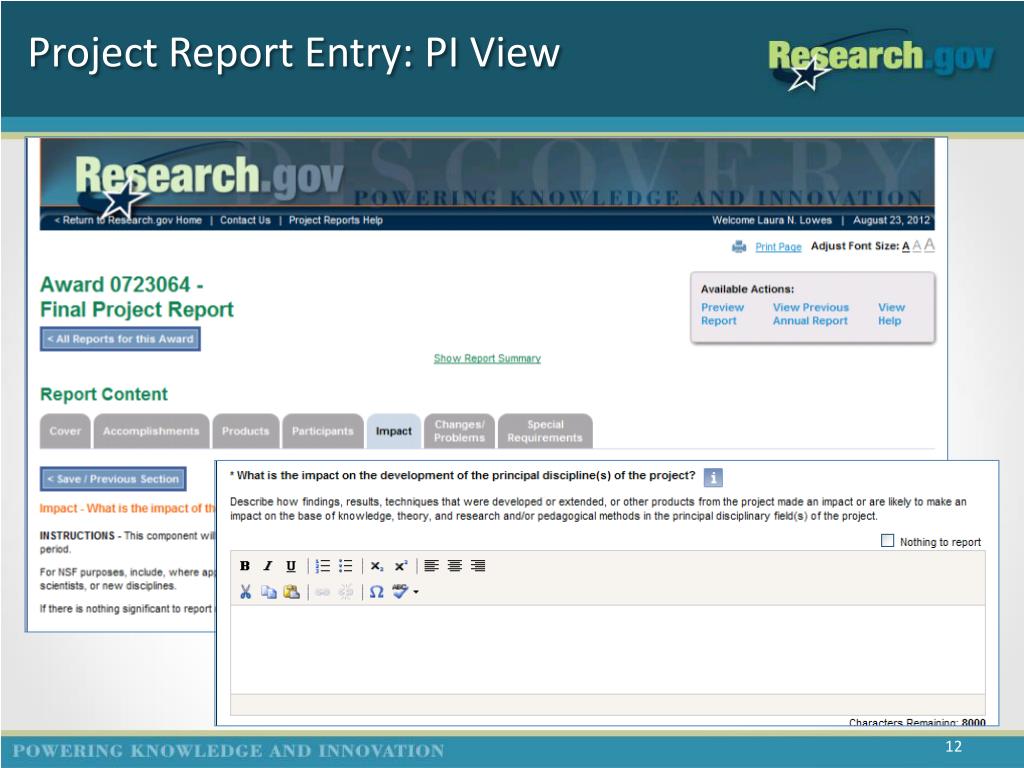The image size is (1024, 768).
Task: Click the View Help link
Action: pos(891,314)
